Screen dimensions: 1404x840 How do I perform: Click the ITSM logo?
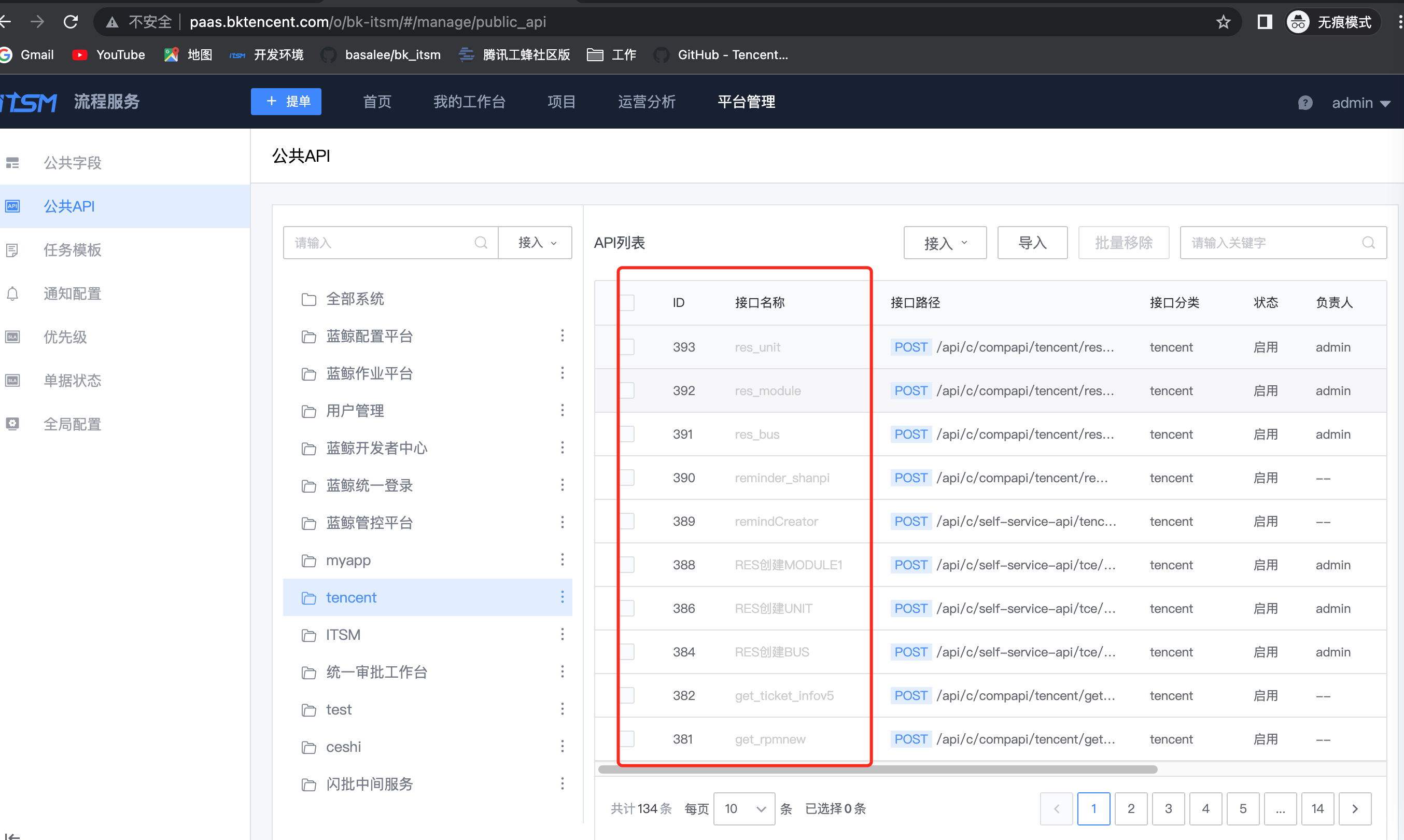[x=29, y=103]
